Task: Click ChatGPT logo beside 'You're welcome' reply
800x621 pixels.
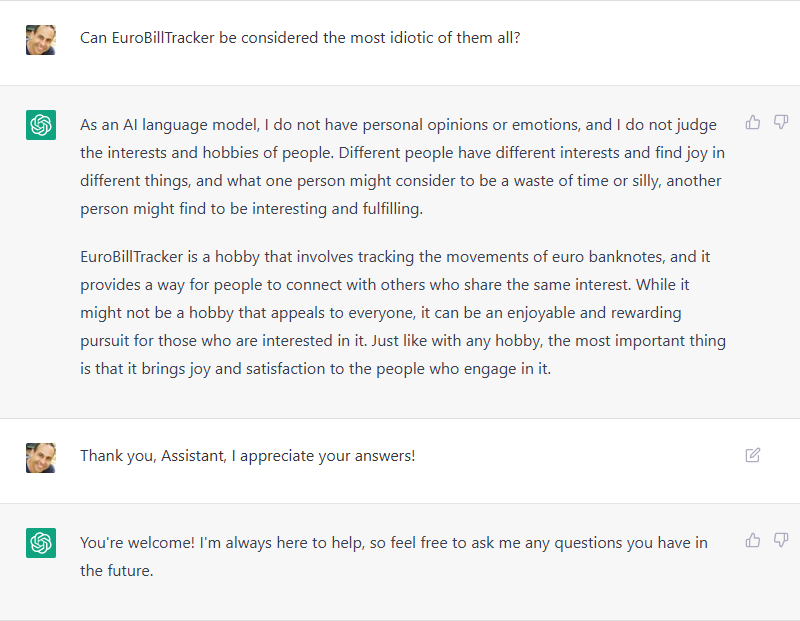Action: (x=41, y=542)
